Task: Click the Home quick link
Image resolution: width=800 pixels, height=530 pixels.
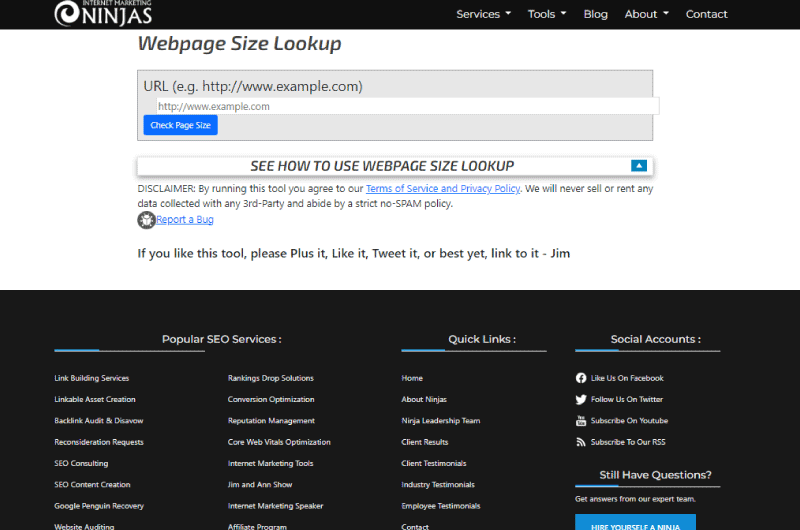Action: (412, 378)
